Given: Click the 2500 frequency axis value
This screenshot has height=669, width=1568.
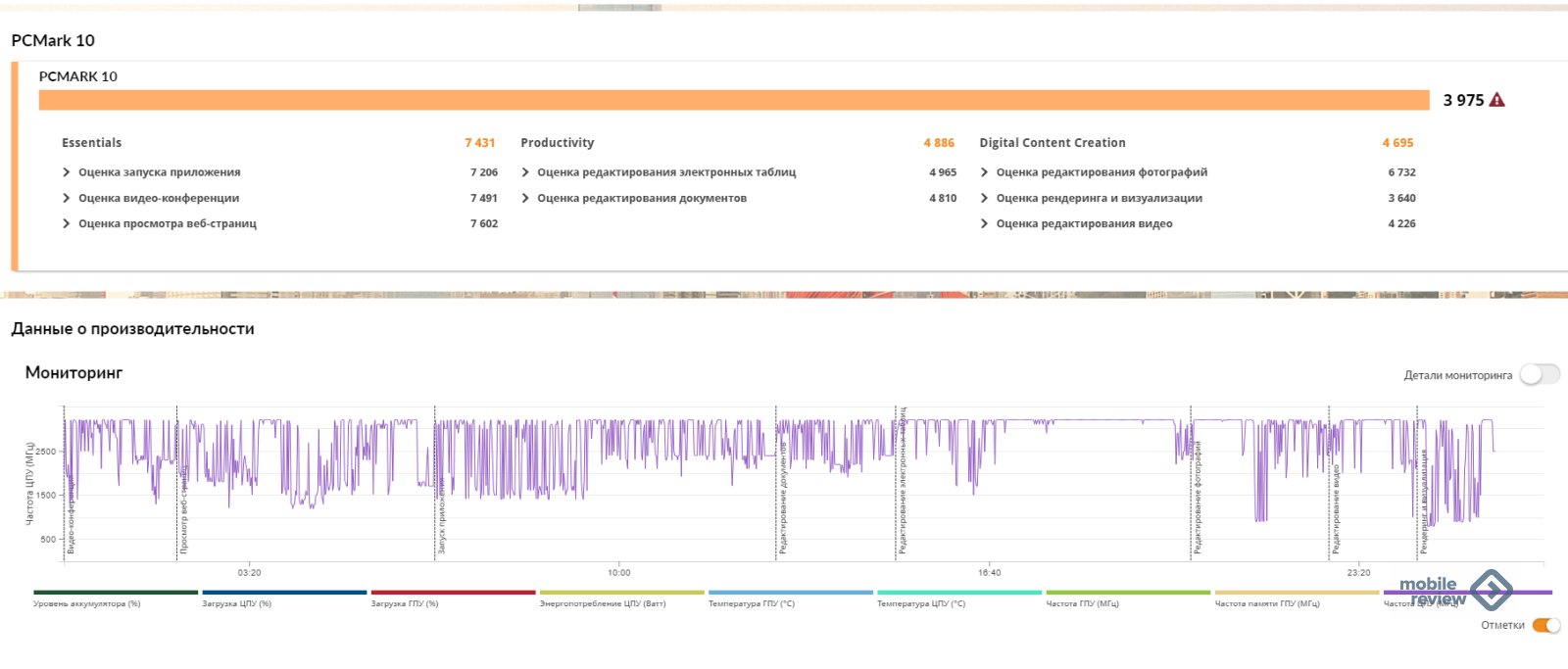Looking at the screenshot, I should (x=47, y=452).
